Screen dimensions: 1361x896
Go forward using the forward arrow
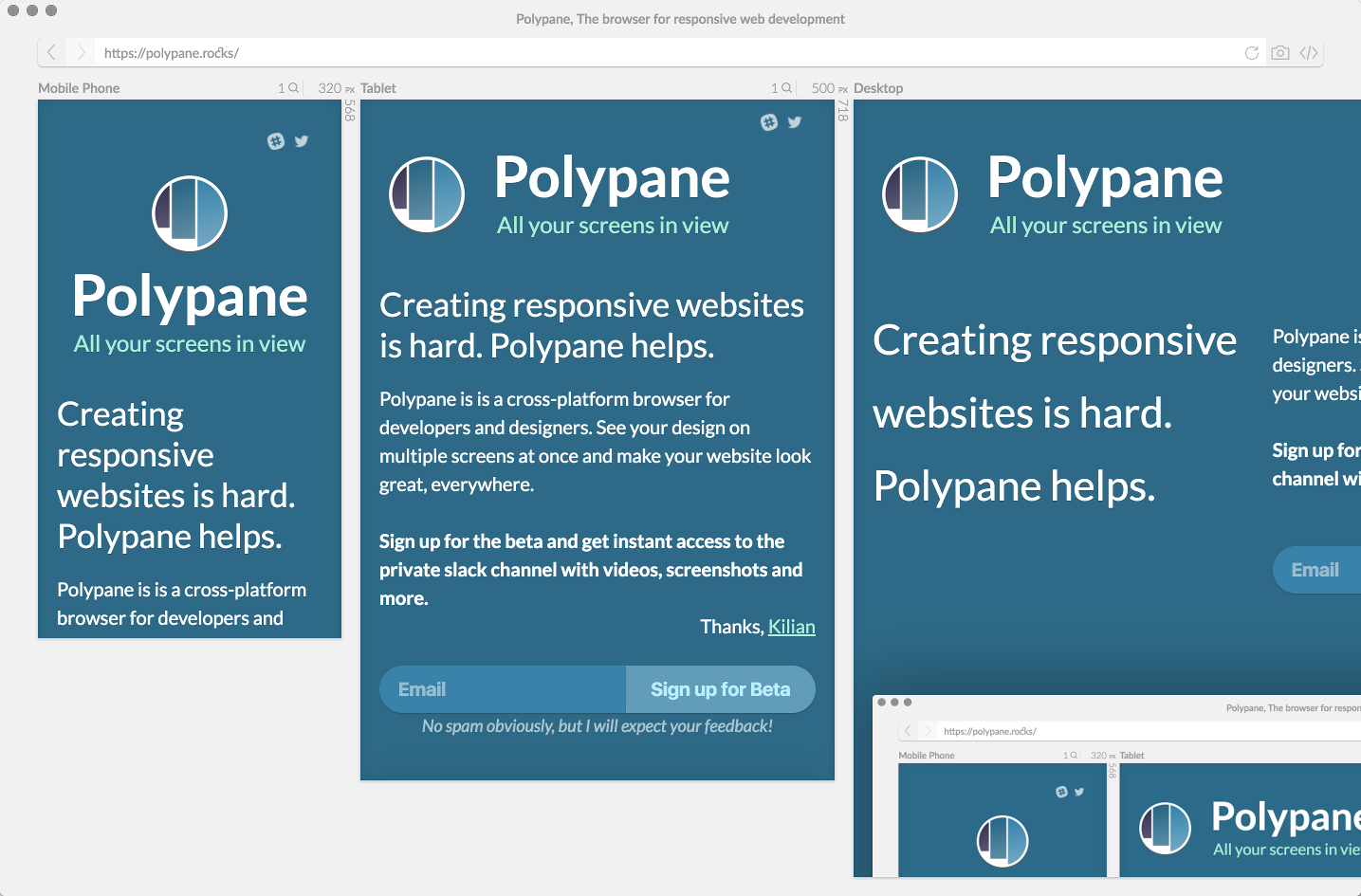pyautogui.click(x=81, y=53)
